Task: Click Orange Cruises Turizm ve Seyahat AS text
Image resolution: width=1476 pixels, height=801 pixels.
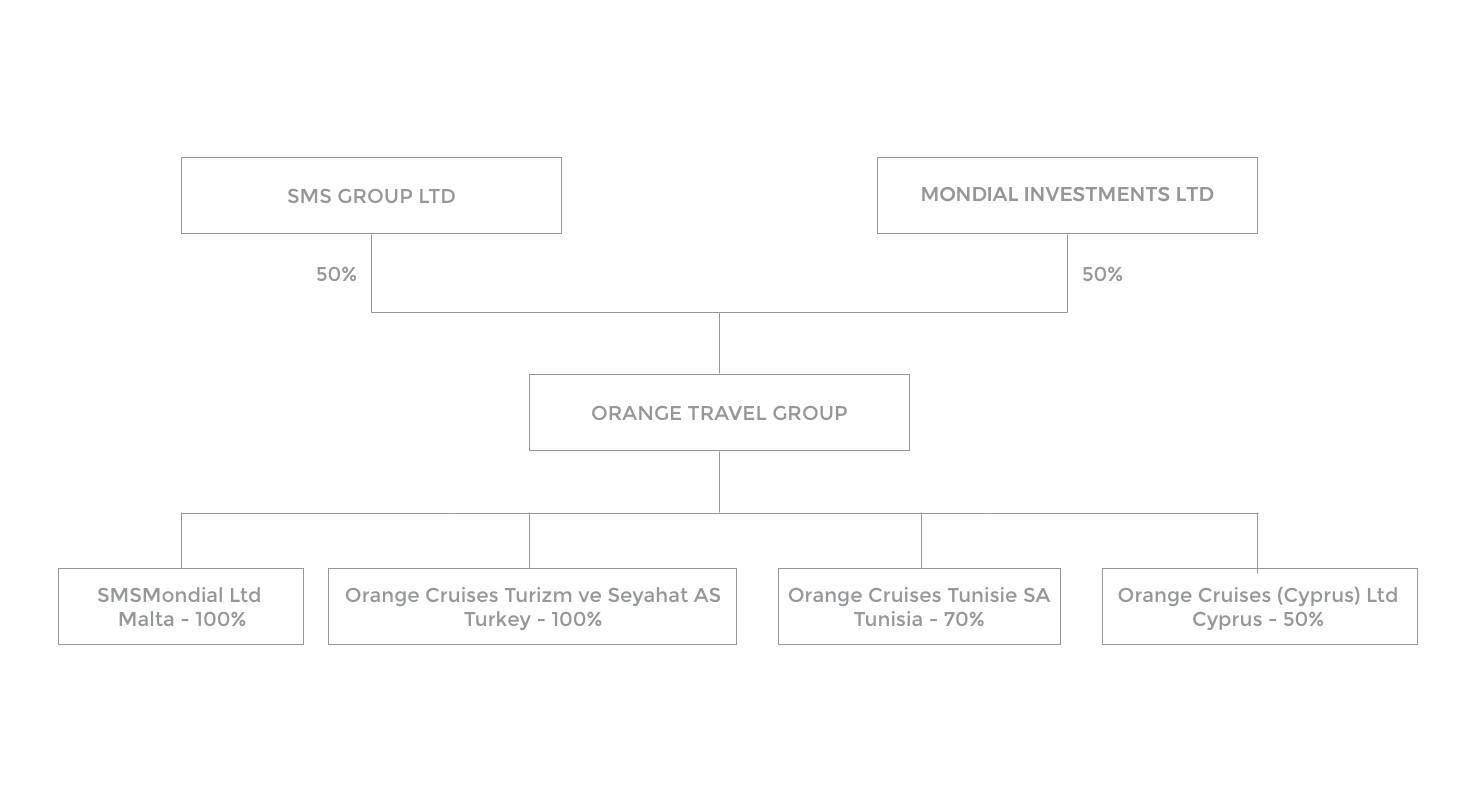Action: 533,595
